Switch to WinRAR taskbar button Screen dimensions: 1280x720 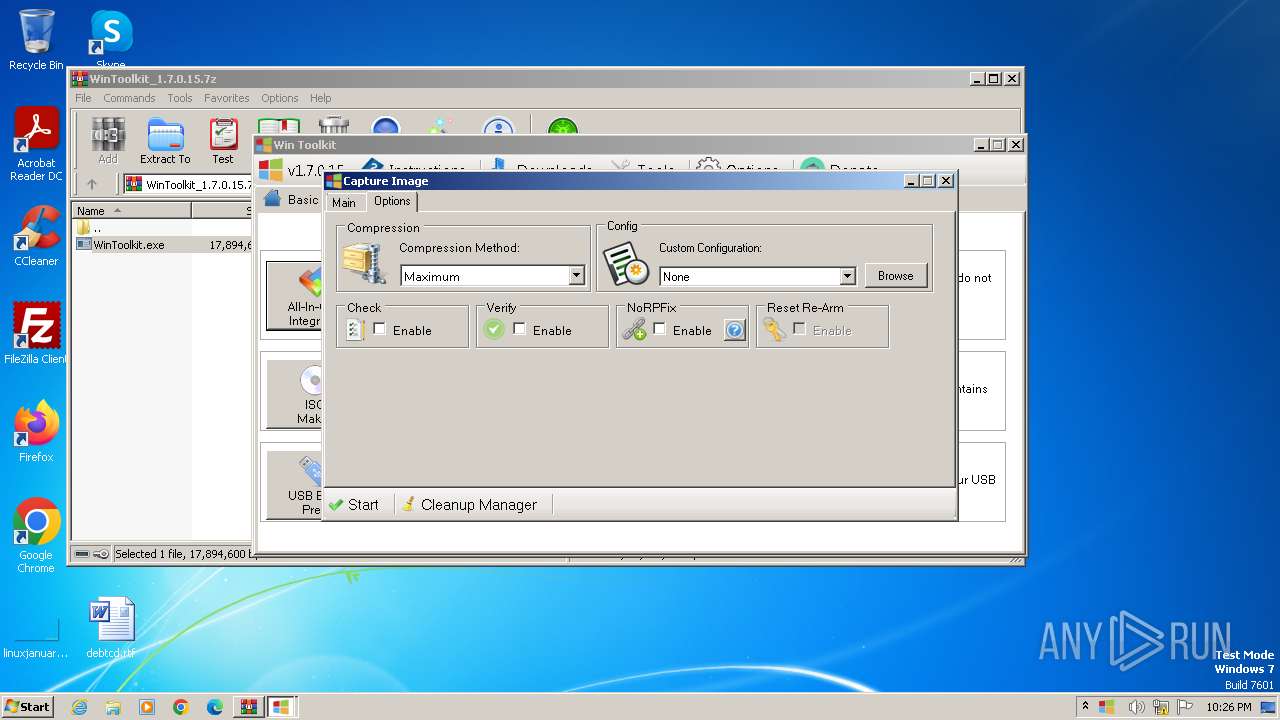pyautogui.click(x=248, y=707)
